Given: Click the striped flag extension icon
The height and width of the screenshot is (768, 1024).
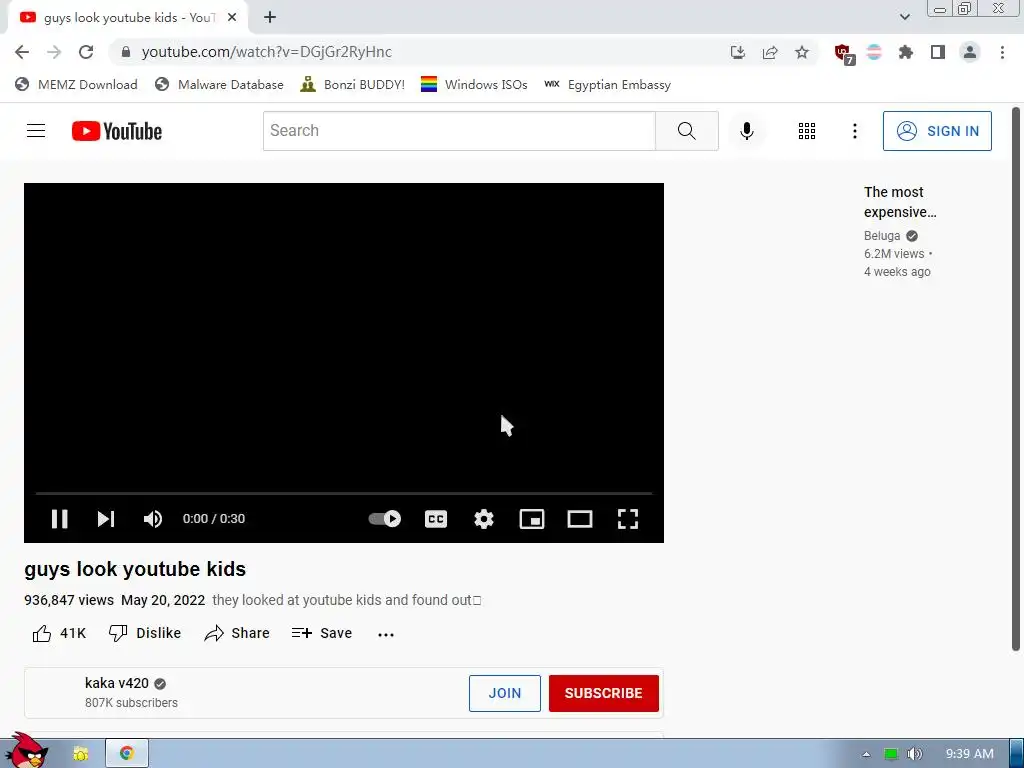Looking at the screenshot, I should pyautogui.click(x=874, y=52).
